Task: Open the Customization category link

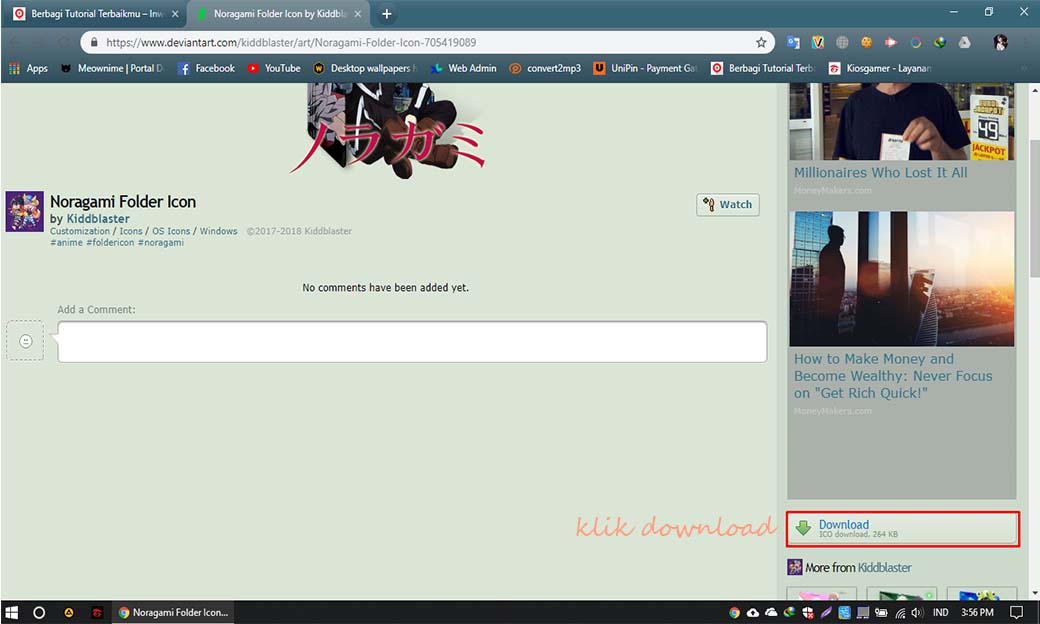Action: coord(80,231)
